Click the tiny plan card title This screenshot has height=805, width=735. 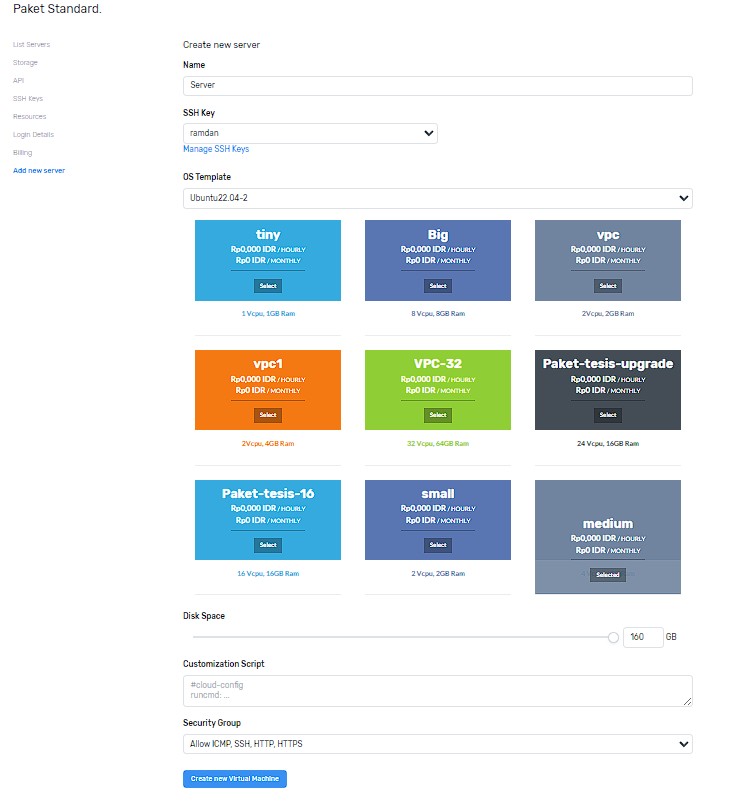pyautogui.click(x=268, y=235)
